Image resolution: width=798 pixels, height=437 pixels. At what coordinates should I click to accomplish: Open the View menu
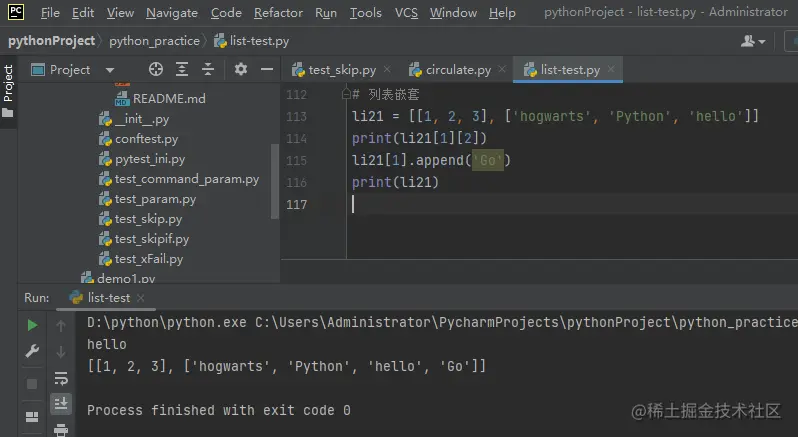120,13
